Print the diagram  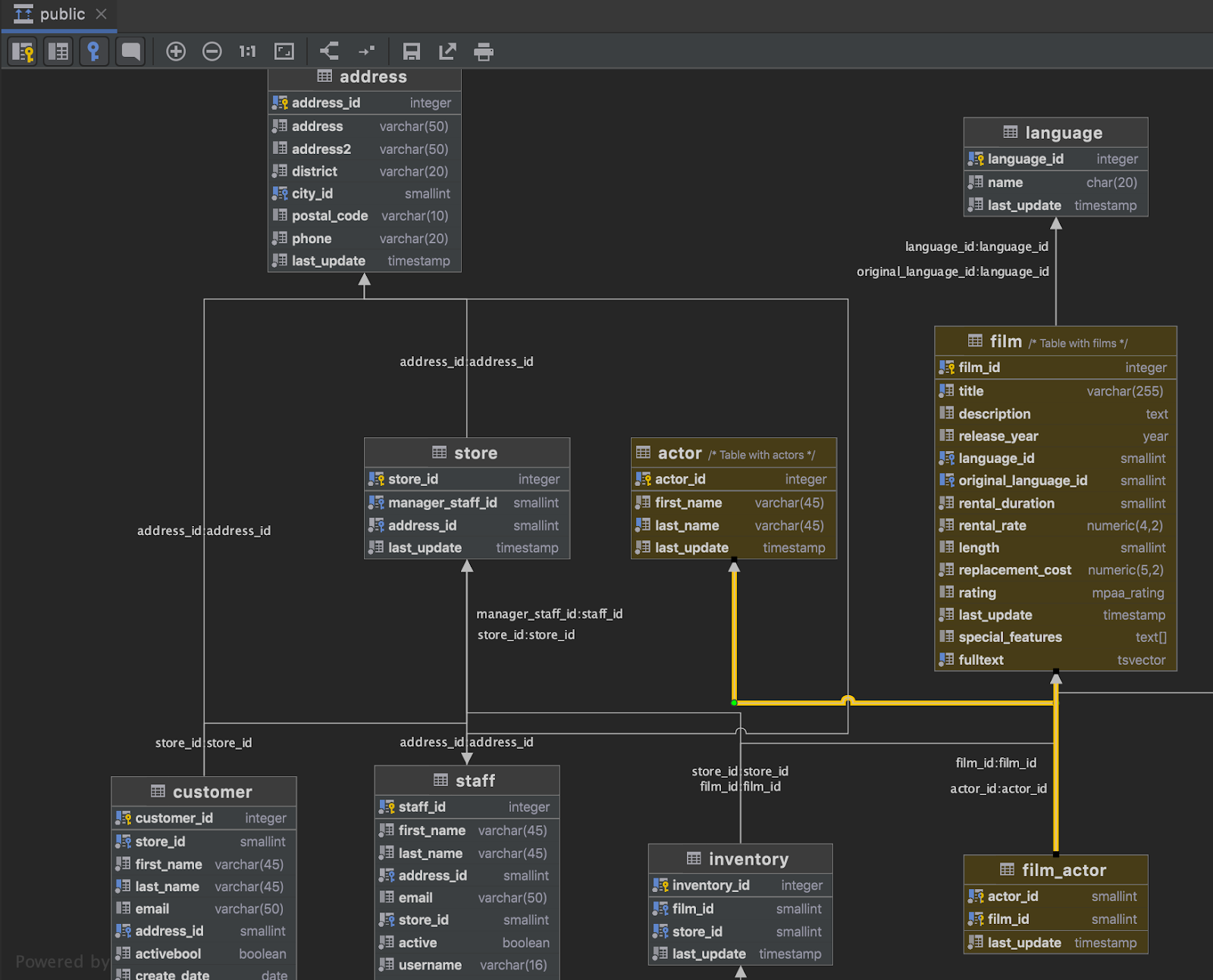[x=484, y=52]
